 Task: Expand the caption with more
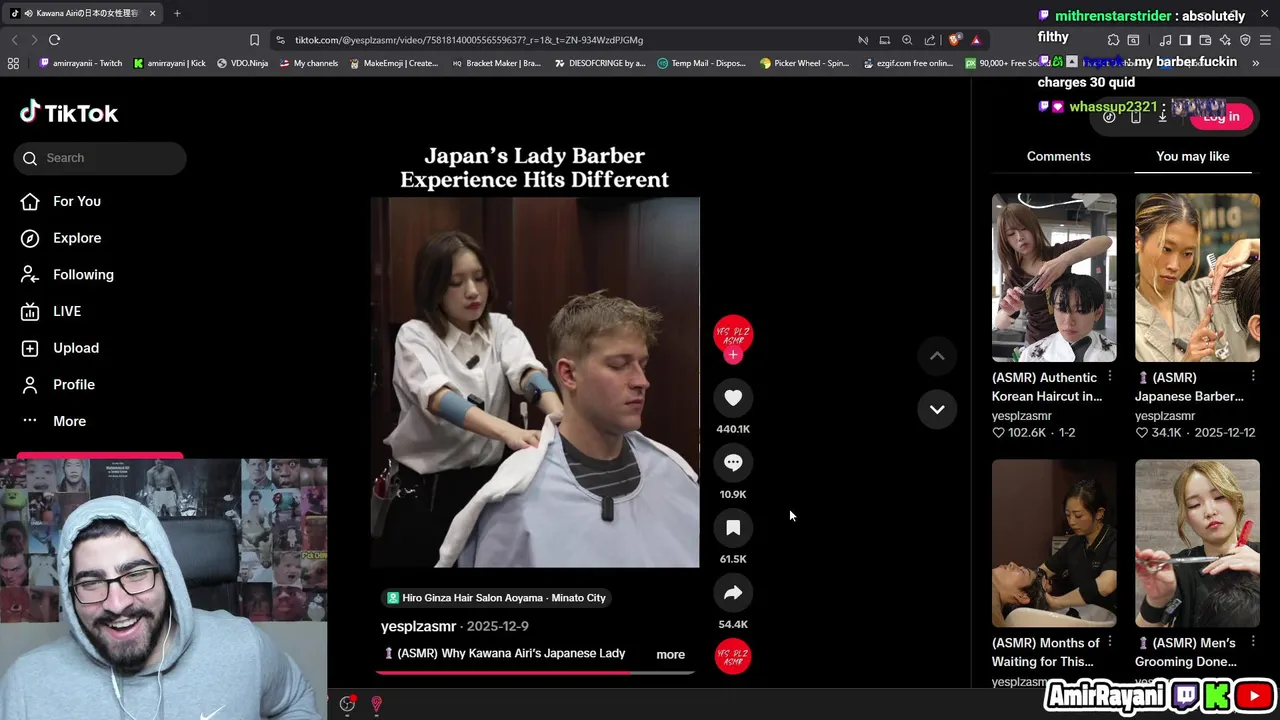670,655
